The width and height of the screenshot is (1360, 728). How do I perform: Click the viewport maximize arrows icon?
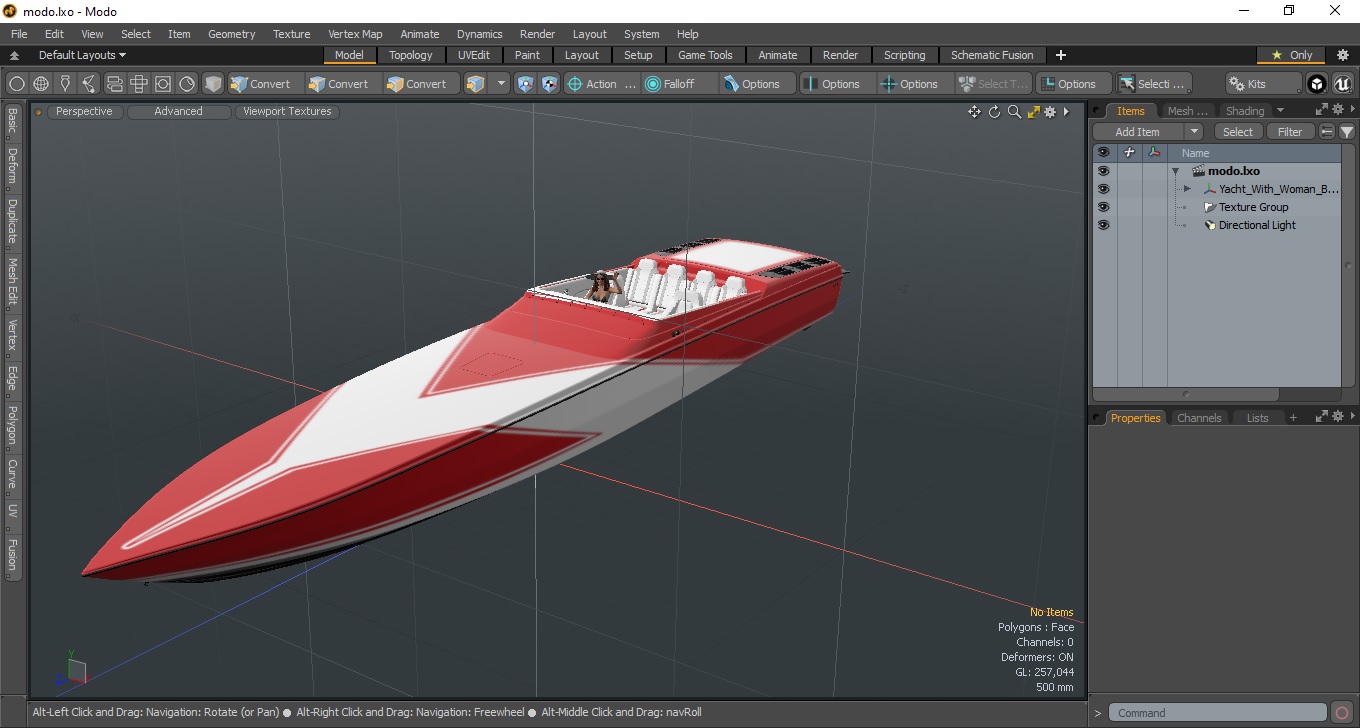click(1033, 112)
